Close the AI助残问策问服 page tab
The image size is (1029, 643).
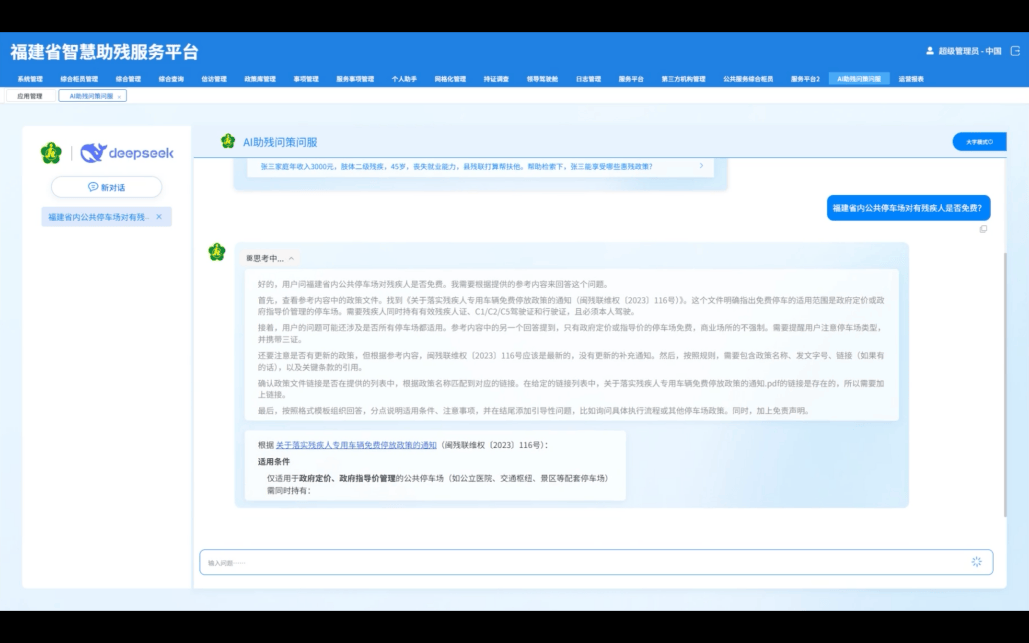(x=120, y=96)
